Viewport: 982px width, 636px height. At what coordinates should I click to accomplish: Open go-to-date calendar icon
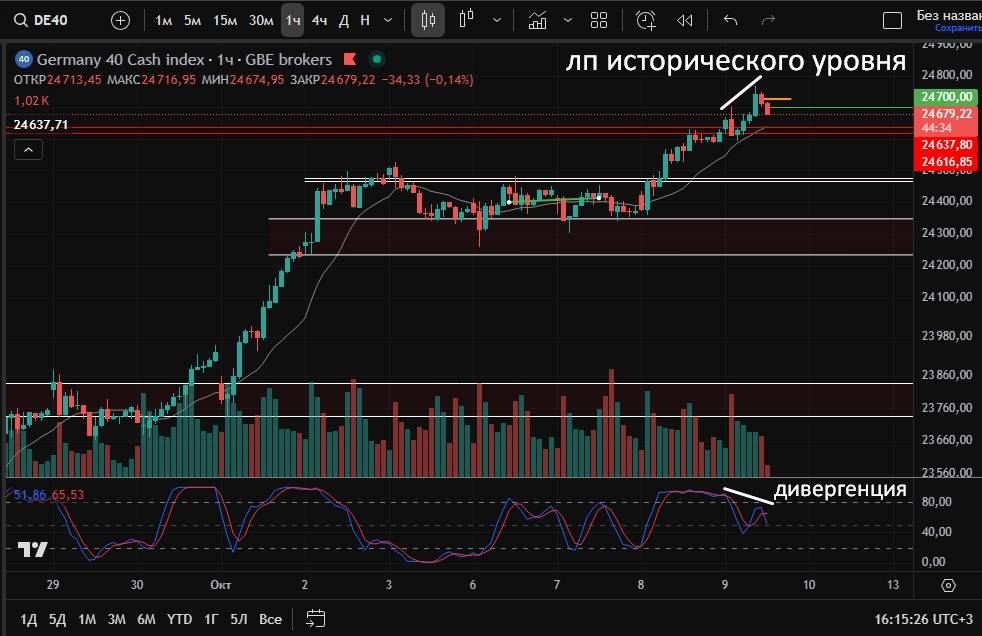(316, 619)
